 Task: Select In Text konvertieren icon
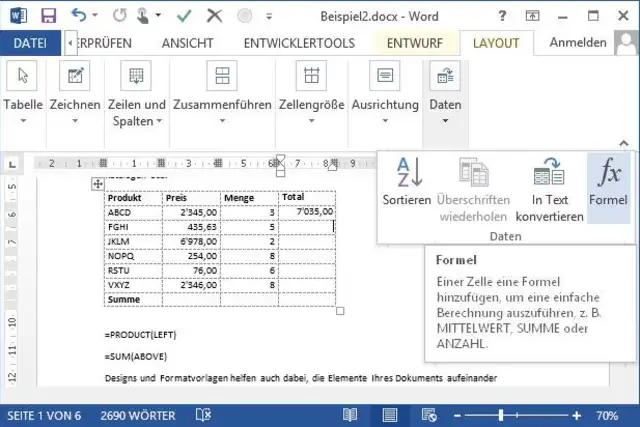(549, 174)
